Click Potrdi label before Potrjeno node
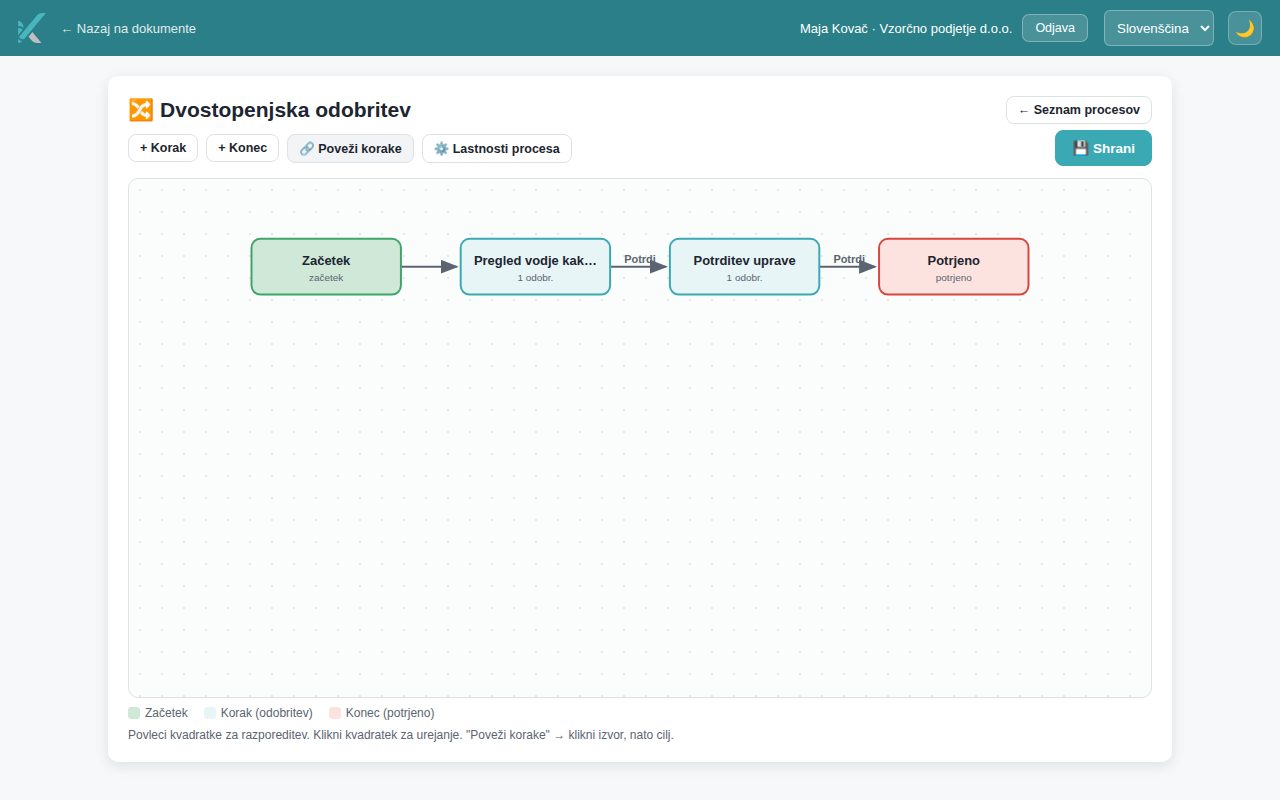Viewport: 1280px width, 800px height. tap(849, 259)
